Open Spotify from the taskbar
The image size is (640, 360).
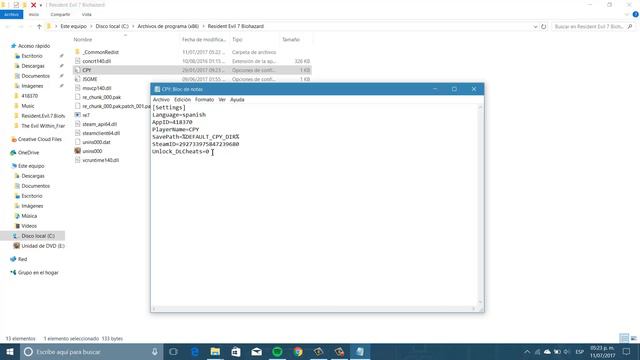pyautogui.click(x=277, y=352)
